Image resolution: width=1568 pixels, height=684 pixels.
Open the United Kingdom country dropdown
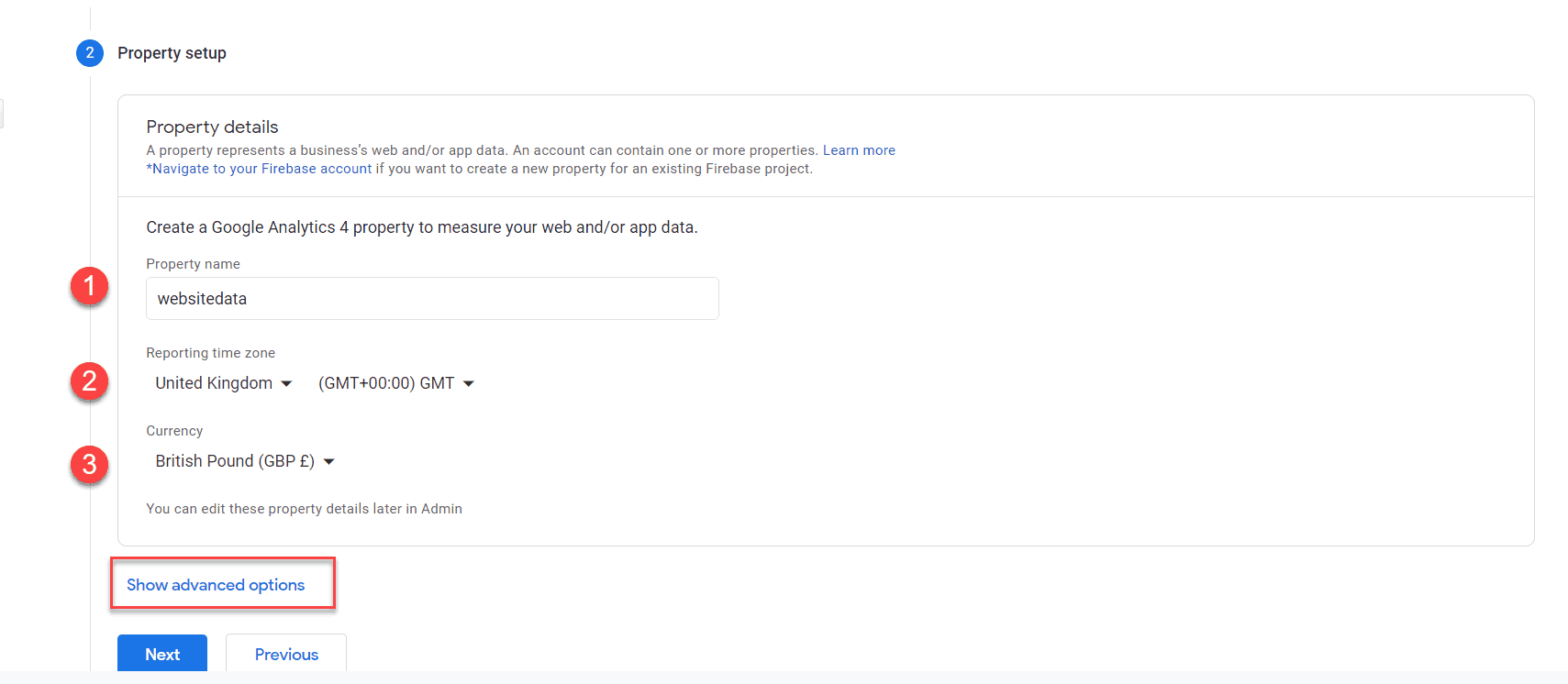pyautogui.click(x=223, y=383)
